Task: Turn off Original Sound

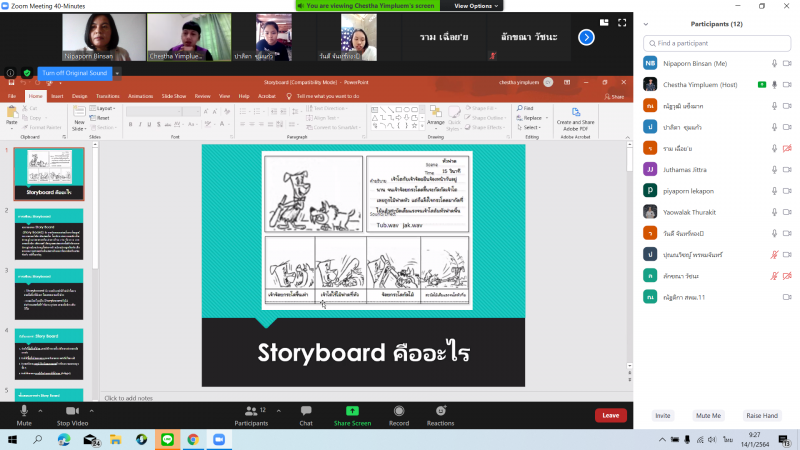Action: point(74,73)
